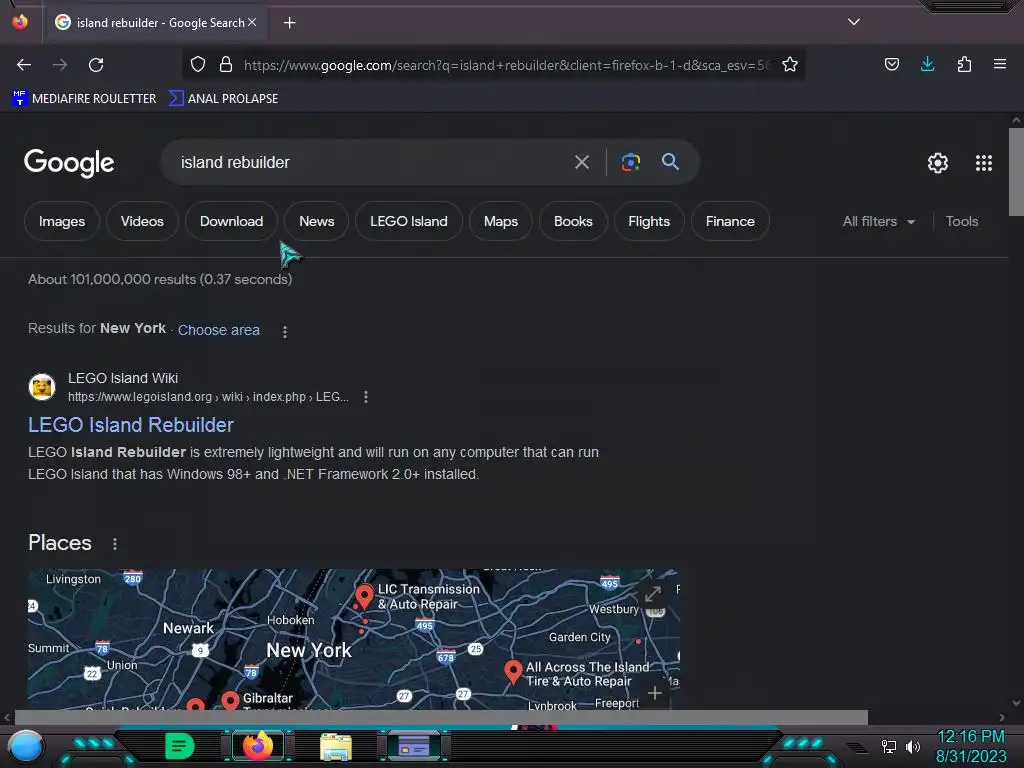Reload the current page
Viewport: 1024px width, 768px height.
pos(96,65)
